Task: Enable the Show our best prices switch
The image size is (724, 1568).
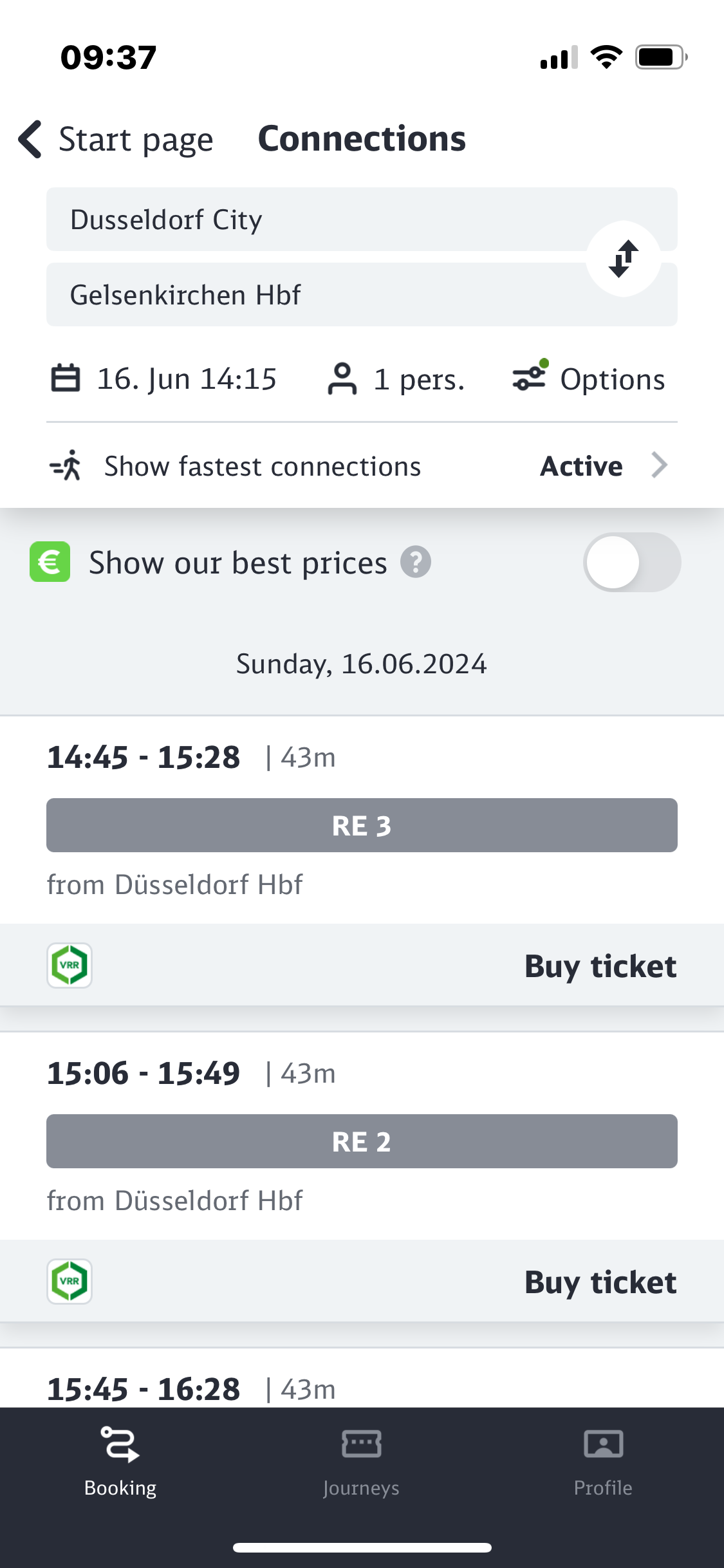Action: coord(631,563)
